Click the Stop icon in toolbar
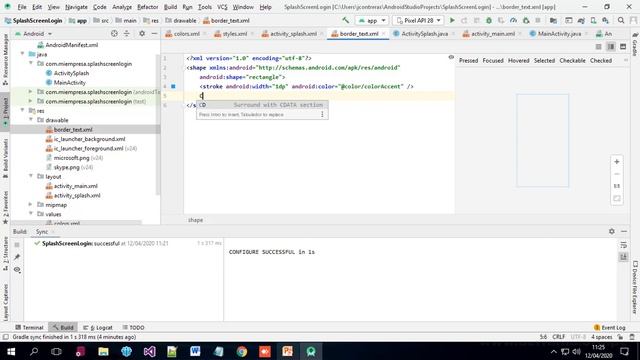 [538, 20]
